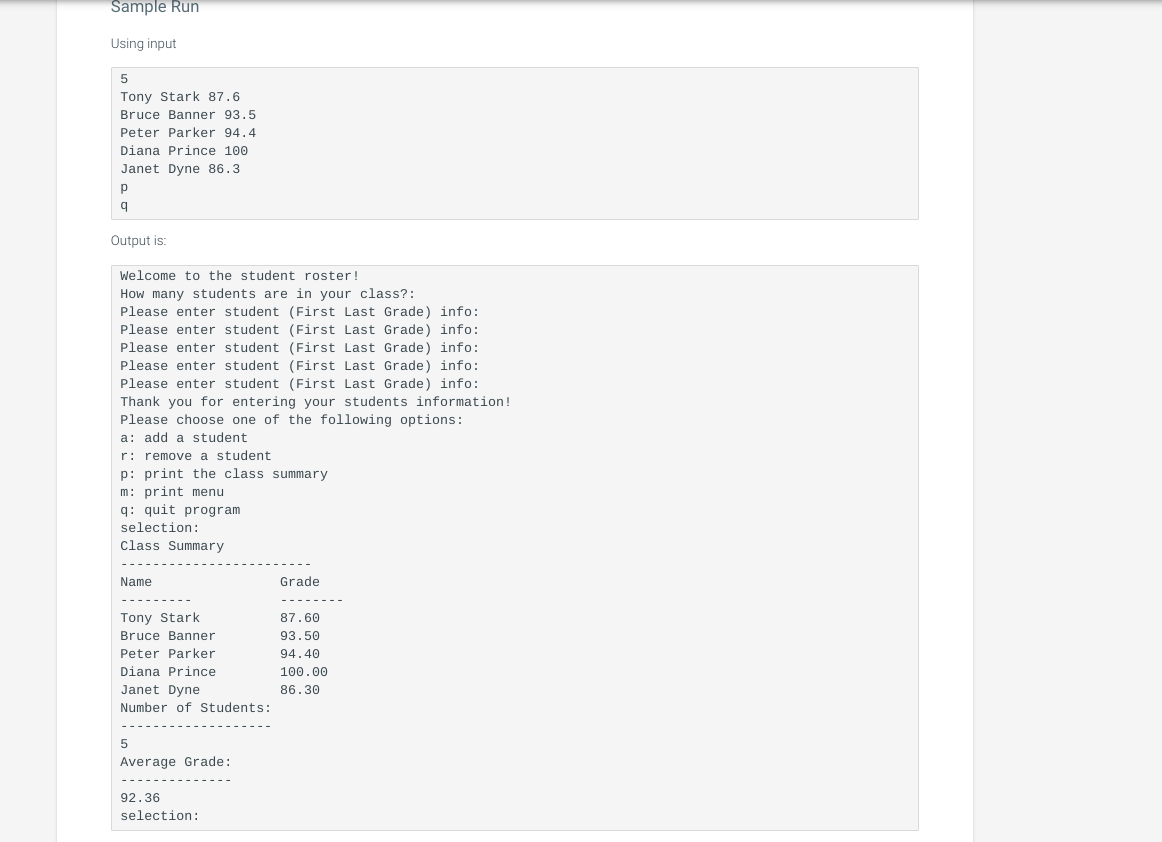Select the "Output is:" label
1162x842 pixels.
click(x=138, y=240)
